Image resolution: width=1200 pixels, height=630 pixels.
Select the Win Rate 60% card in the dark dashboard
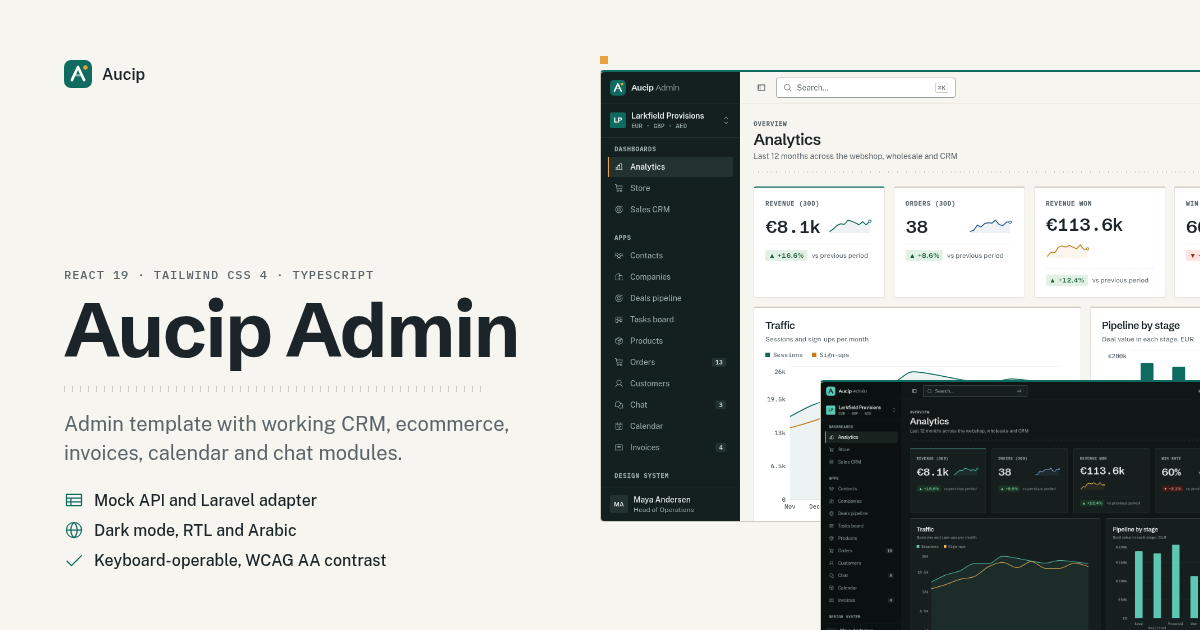[1178, 480]
